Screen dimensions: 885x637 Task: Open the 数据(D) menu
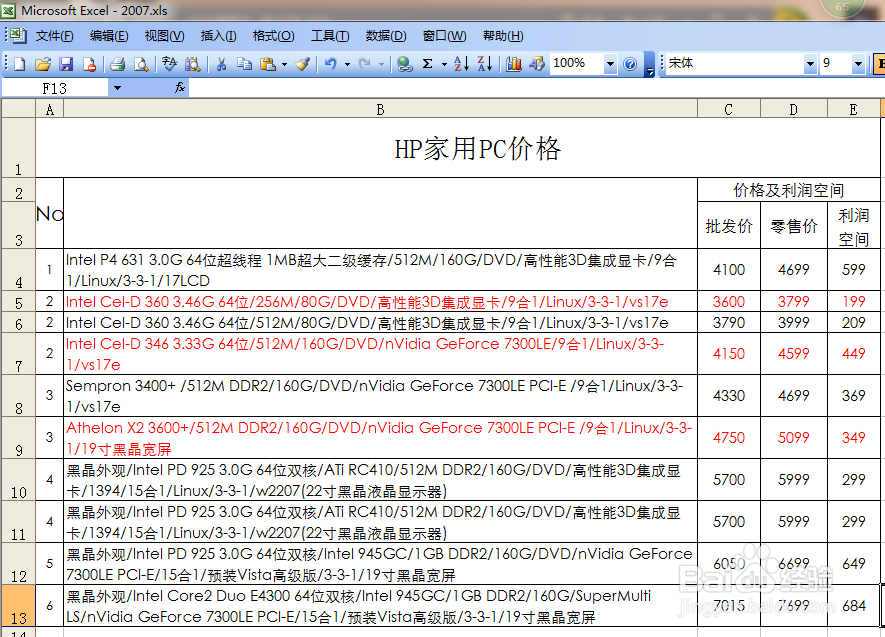(386, 36)
